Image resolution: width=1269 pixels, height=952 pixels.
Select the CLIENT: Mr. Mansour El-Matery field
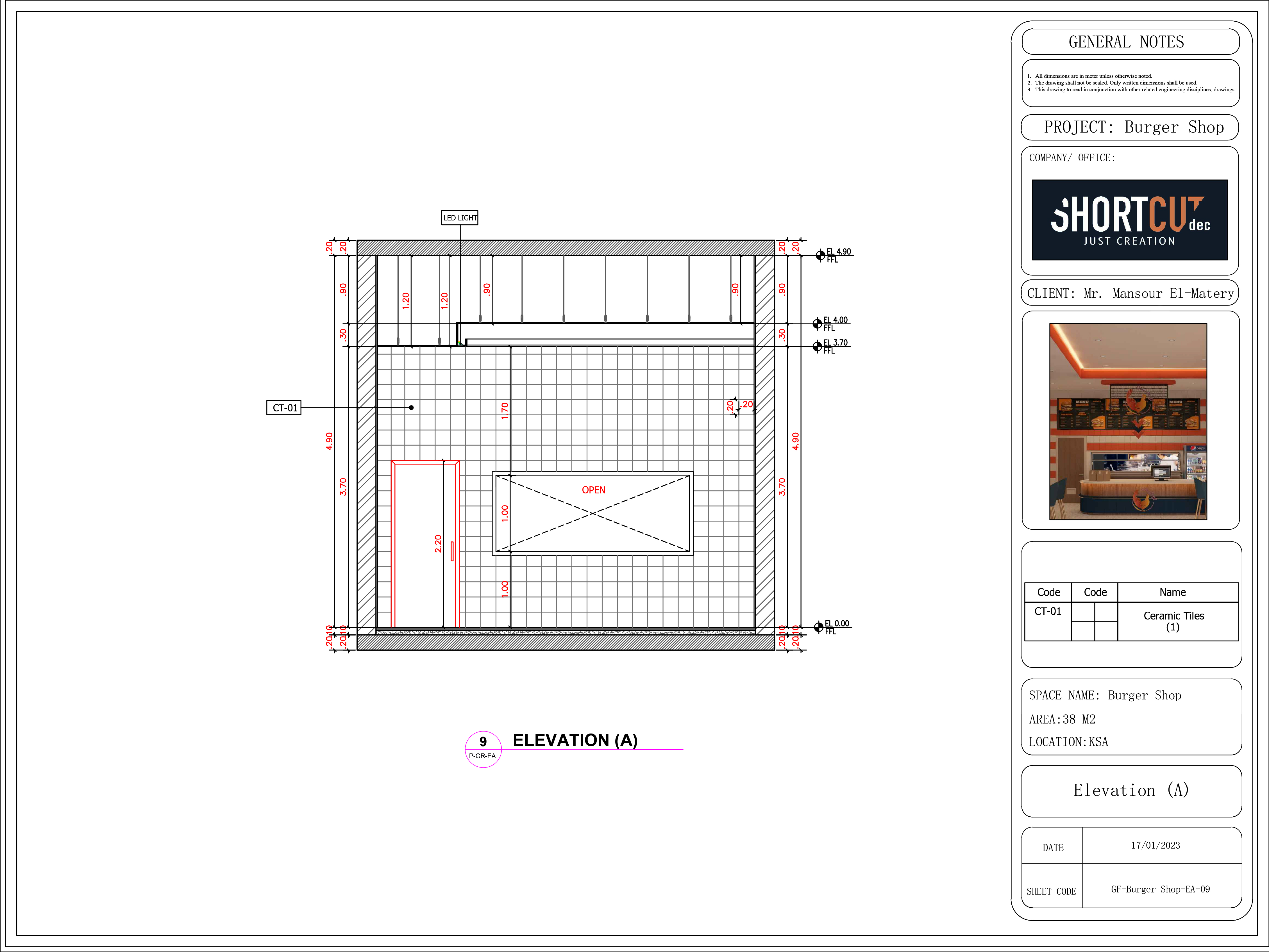[x=1130, y=293]
